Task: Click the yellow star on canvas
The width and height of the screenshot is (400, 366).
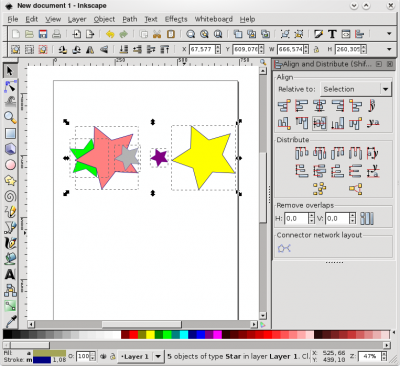Action: pyautogui.click(x=207, y=157)
